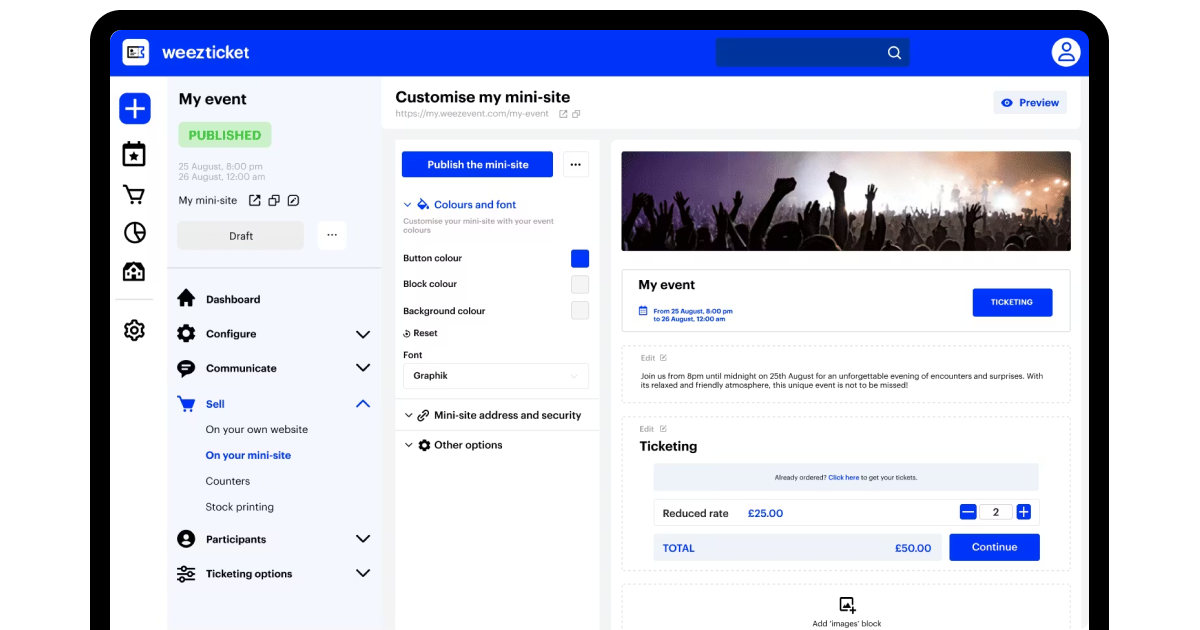The height and width of the screenshot is (630, 1200).
Task: Click the Participants person icon
Action: 186,539
